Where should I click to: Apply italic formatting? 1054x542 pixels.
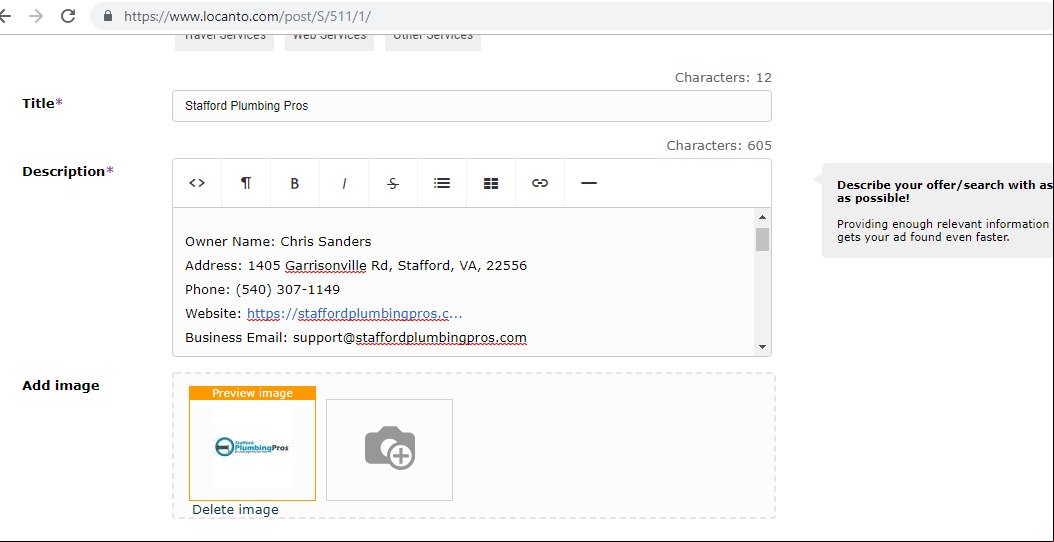click(344, 183)
